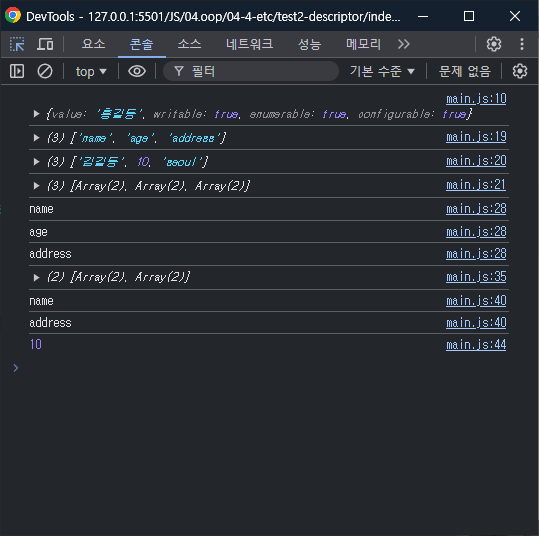Viewport: 539px width, 536px height.
Task: Open main.js:28 link beside first 'address'
Action: click(x=476, y=254)
